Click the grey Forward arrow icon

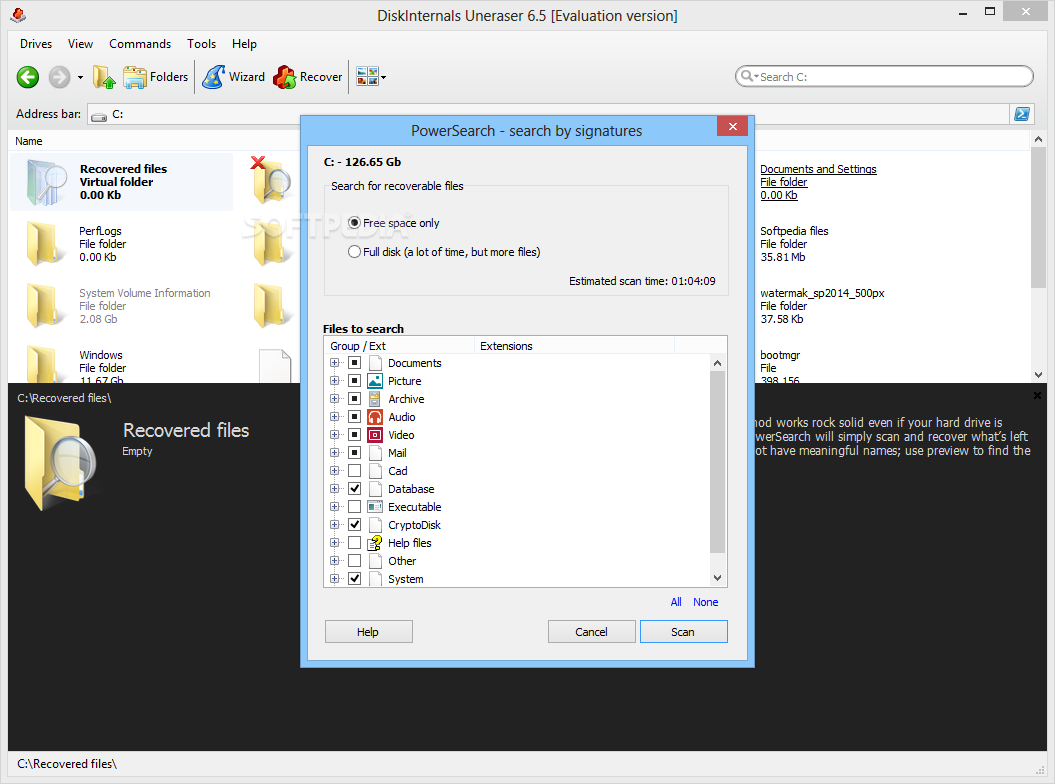(x=59, y=77)
